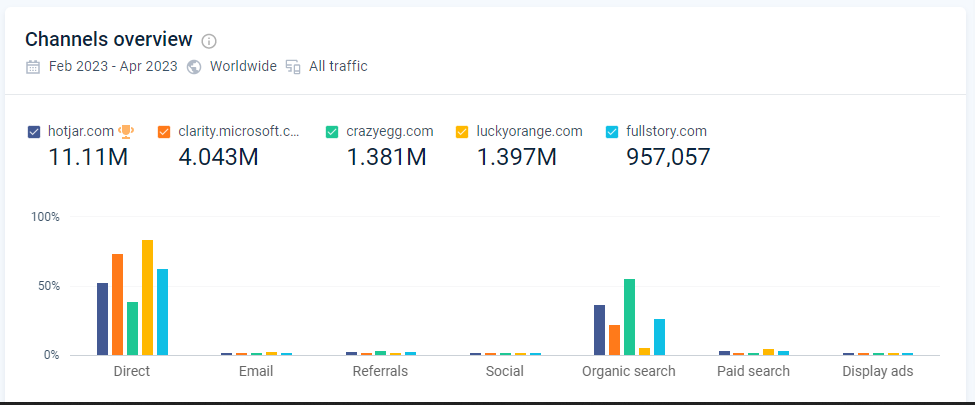The image size is (975, 405).
Task: Click the All traffic label
Action: coord(338,67)
